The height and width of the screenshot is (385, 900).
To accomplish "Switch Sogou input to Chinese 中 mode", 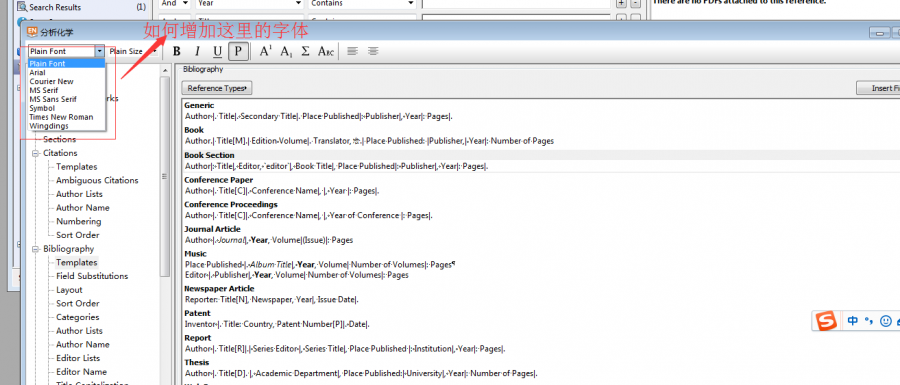I will [853, 321].
